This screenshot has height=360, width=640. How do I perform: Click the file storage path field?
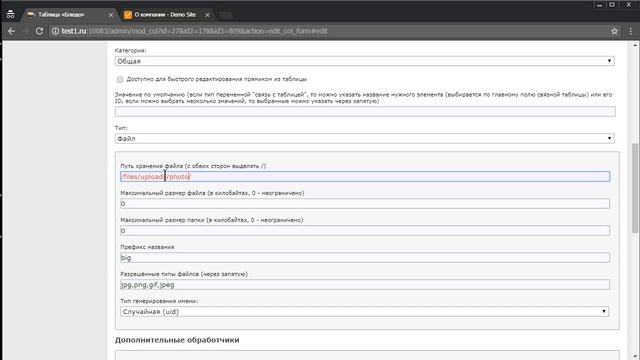pyautogui.click(x=365, y=177)
